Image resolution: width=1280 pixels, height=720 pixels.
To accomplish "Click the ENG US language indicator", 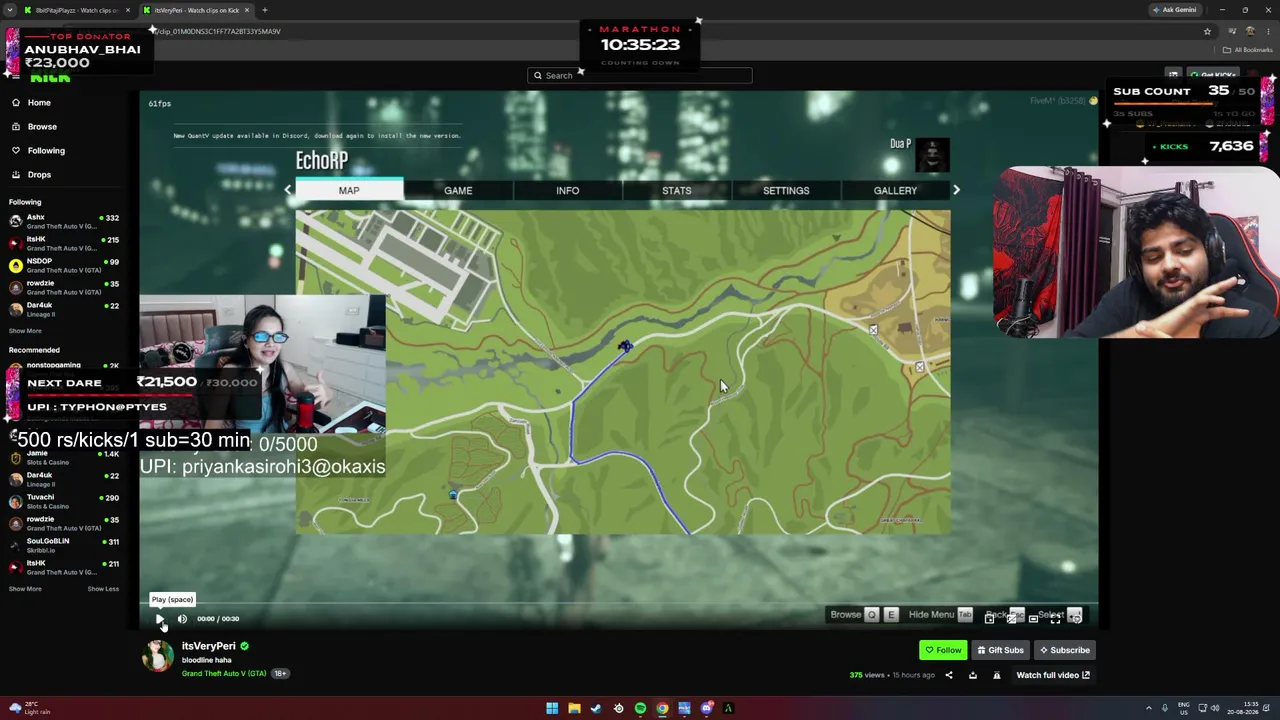I will 1186,709.
